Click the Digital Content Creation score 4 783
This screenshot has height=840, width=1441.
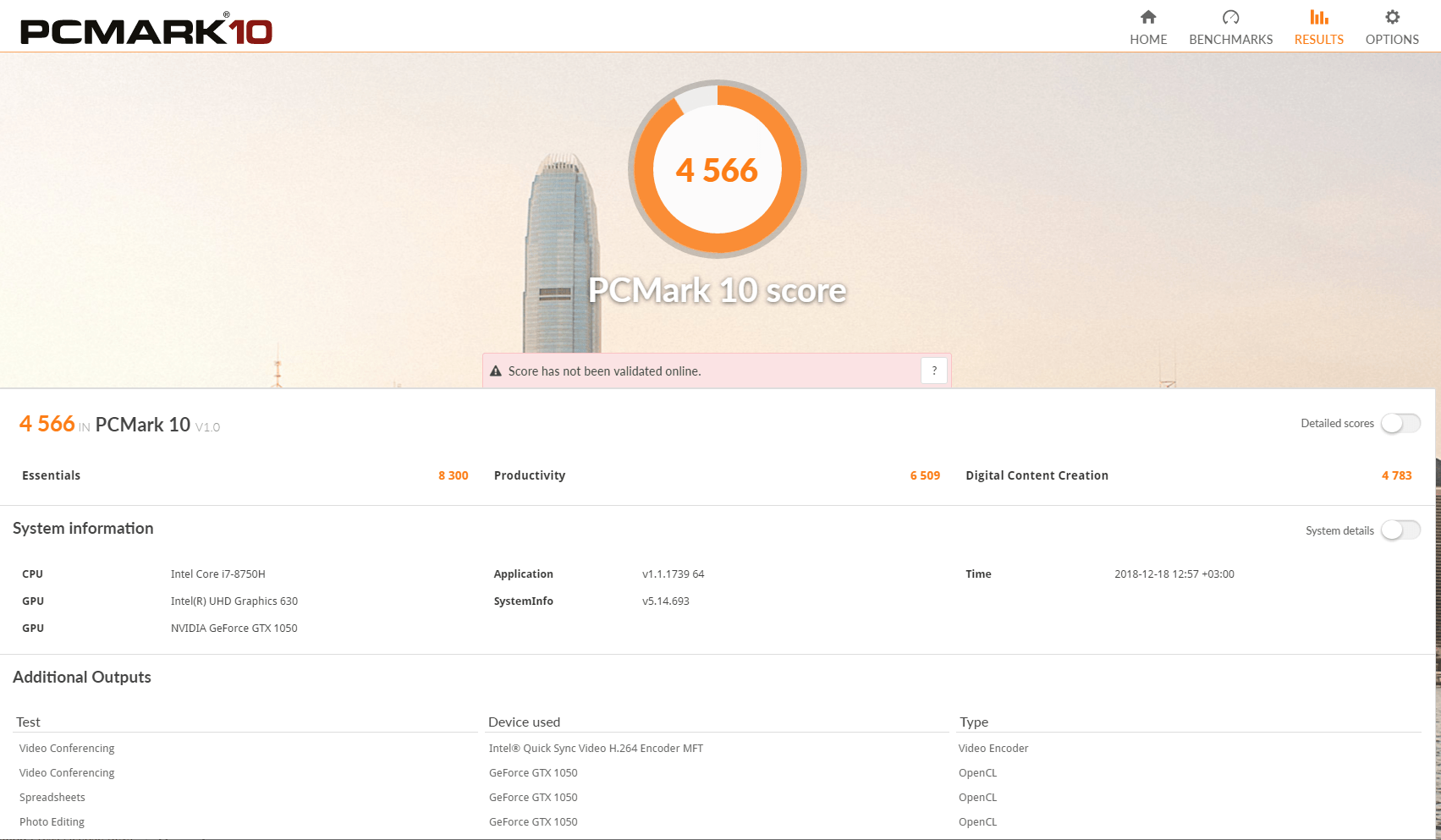1396,475
